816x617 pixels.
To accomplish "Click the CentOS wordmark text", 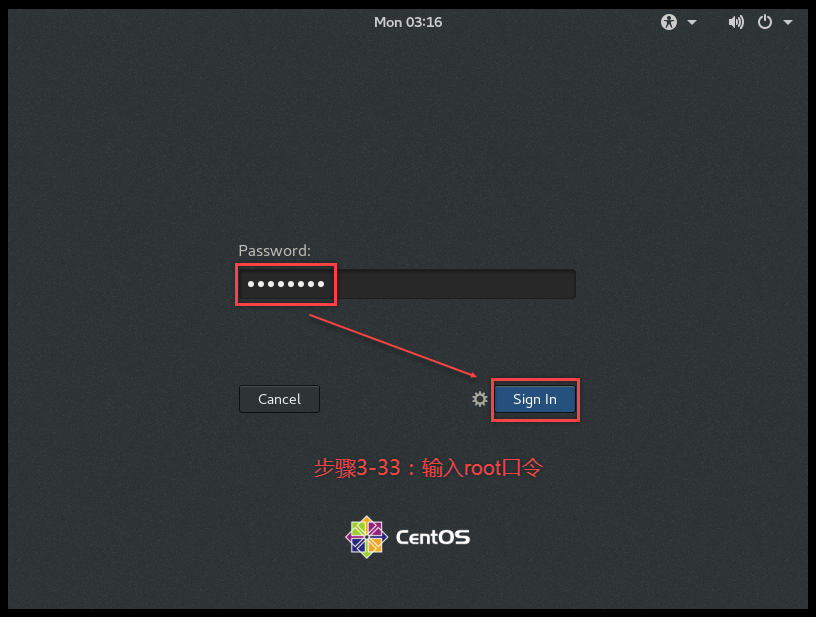I will [432, 537].
